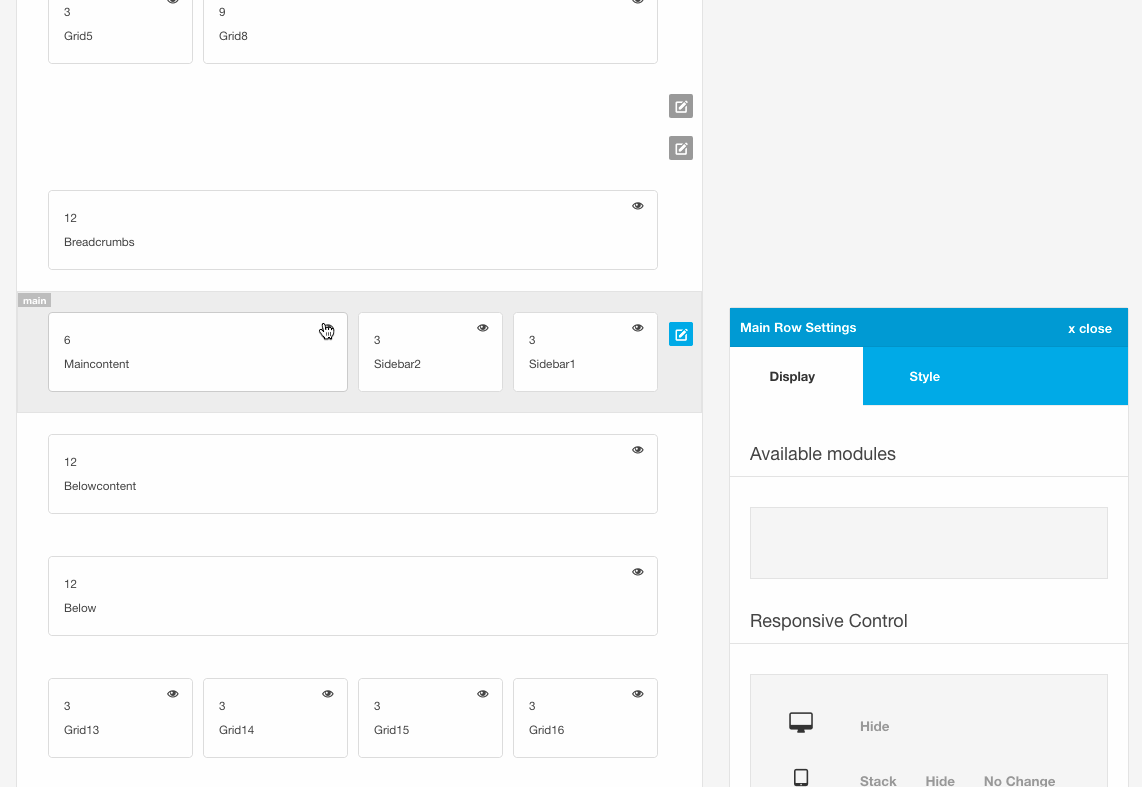
Task: Toggle visibility eye on Below block
Action: 637,572
